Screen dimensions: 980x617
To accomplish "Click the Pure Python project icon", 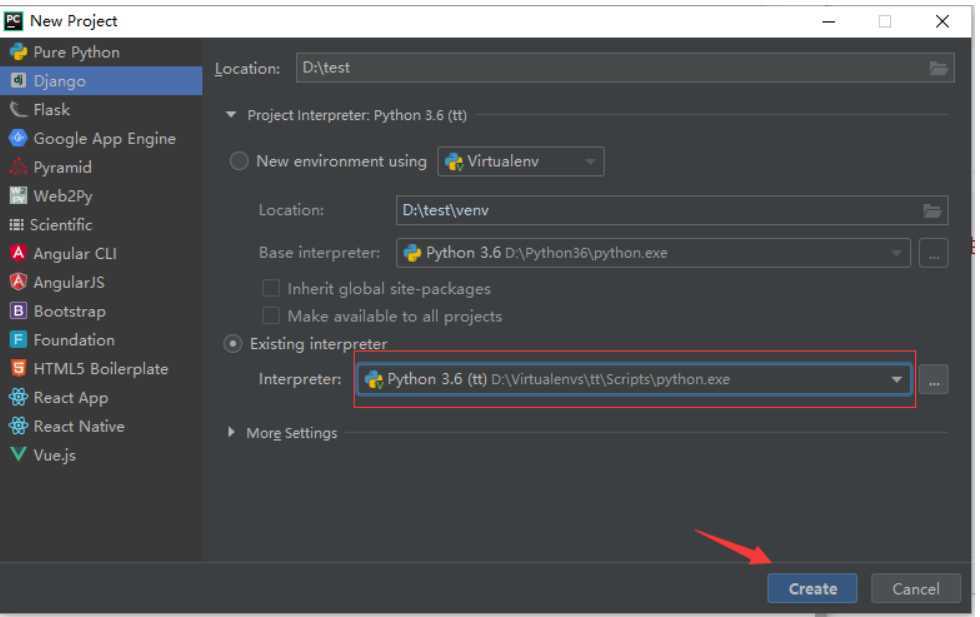I will 18,52.
